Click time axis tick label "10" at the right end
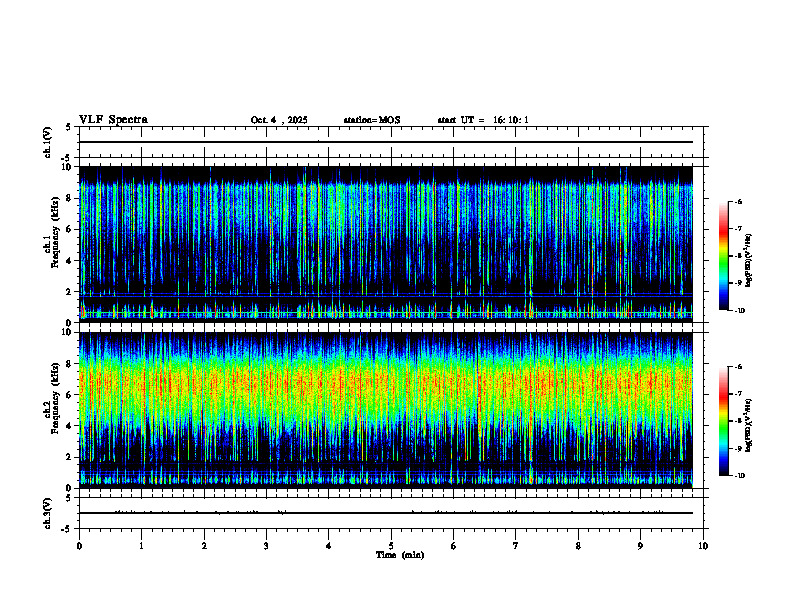 click(703, 546)
